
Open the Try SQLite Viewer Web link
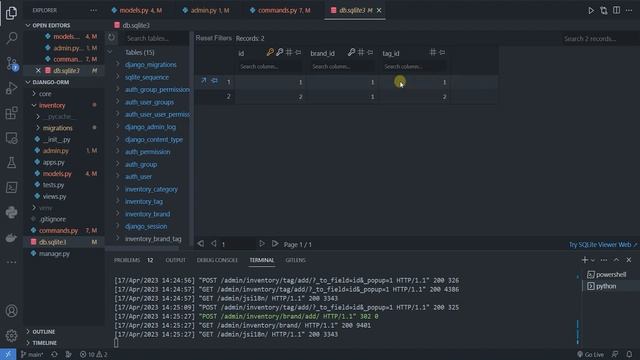click(x=603, y=244)
